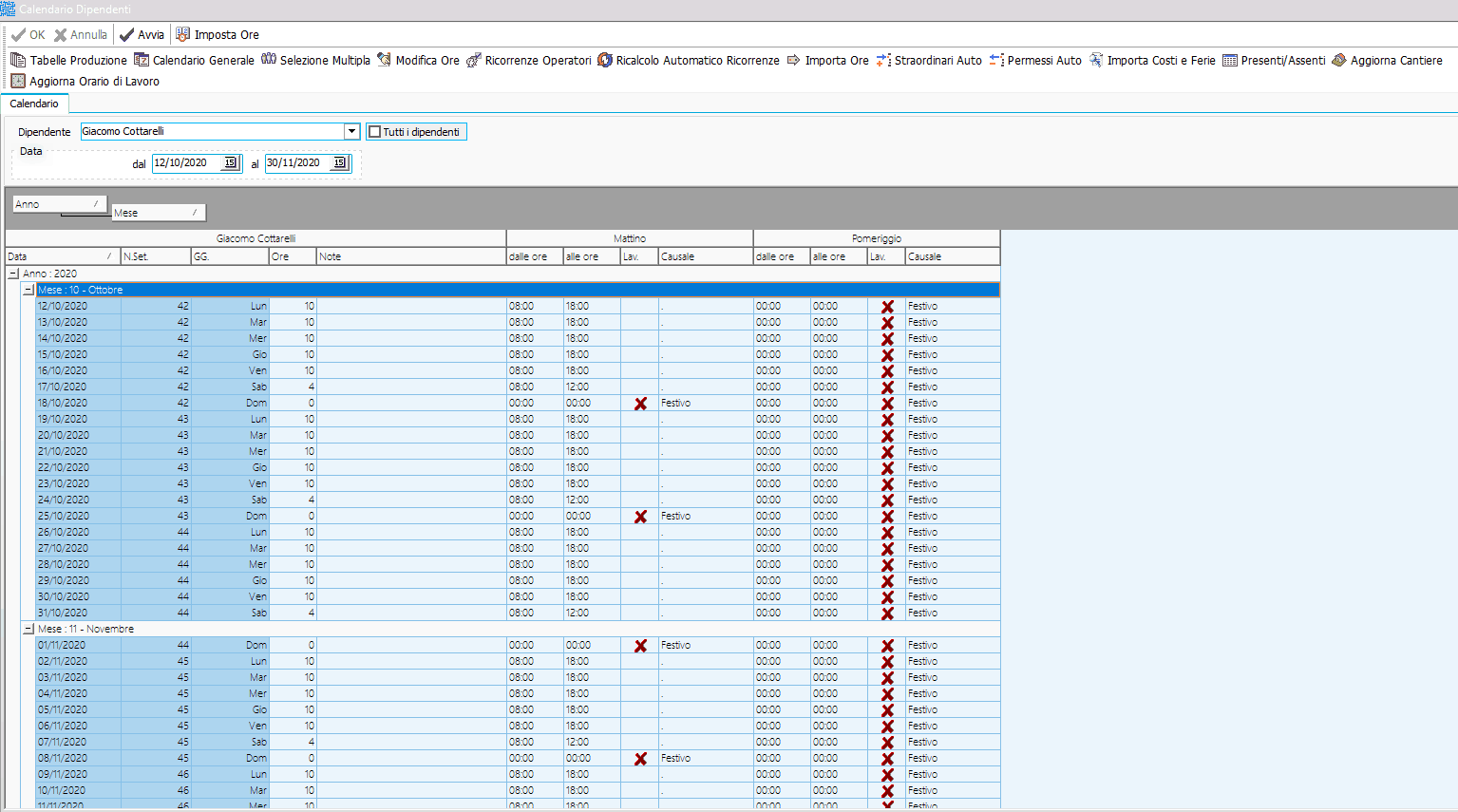Click the Festivo Mattino cell on the 18/10/2020 row
This screenshot has width=1458, height=812.
pos(706,403)
